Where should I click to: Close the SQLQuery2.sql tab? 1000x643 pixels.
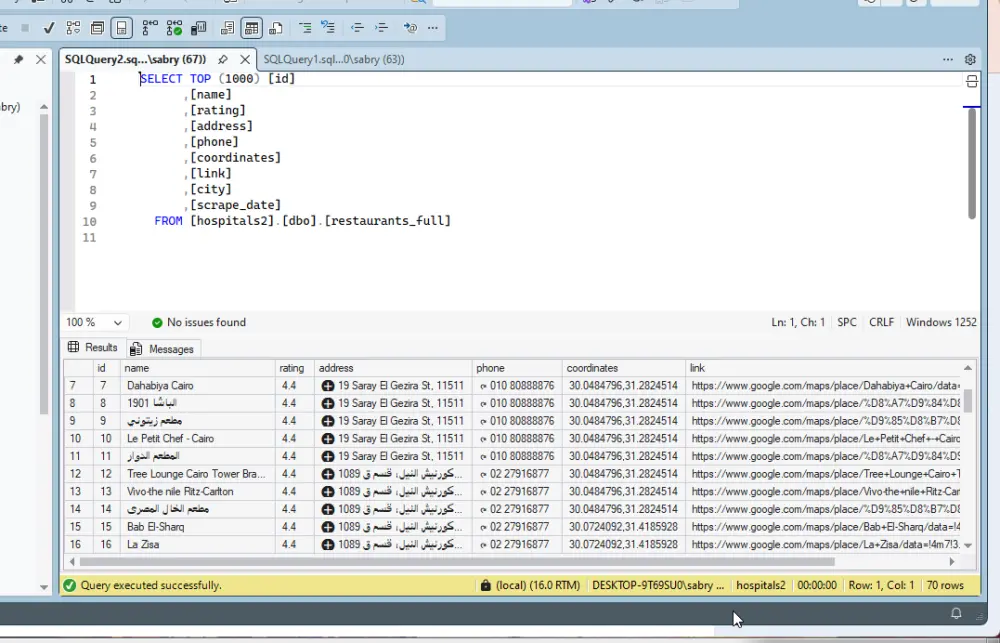245,59
